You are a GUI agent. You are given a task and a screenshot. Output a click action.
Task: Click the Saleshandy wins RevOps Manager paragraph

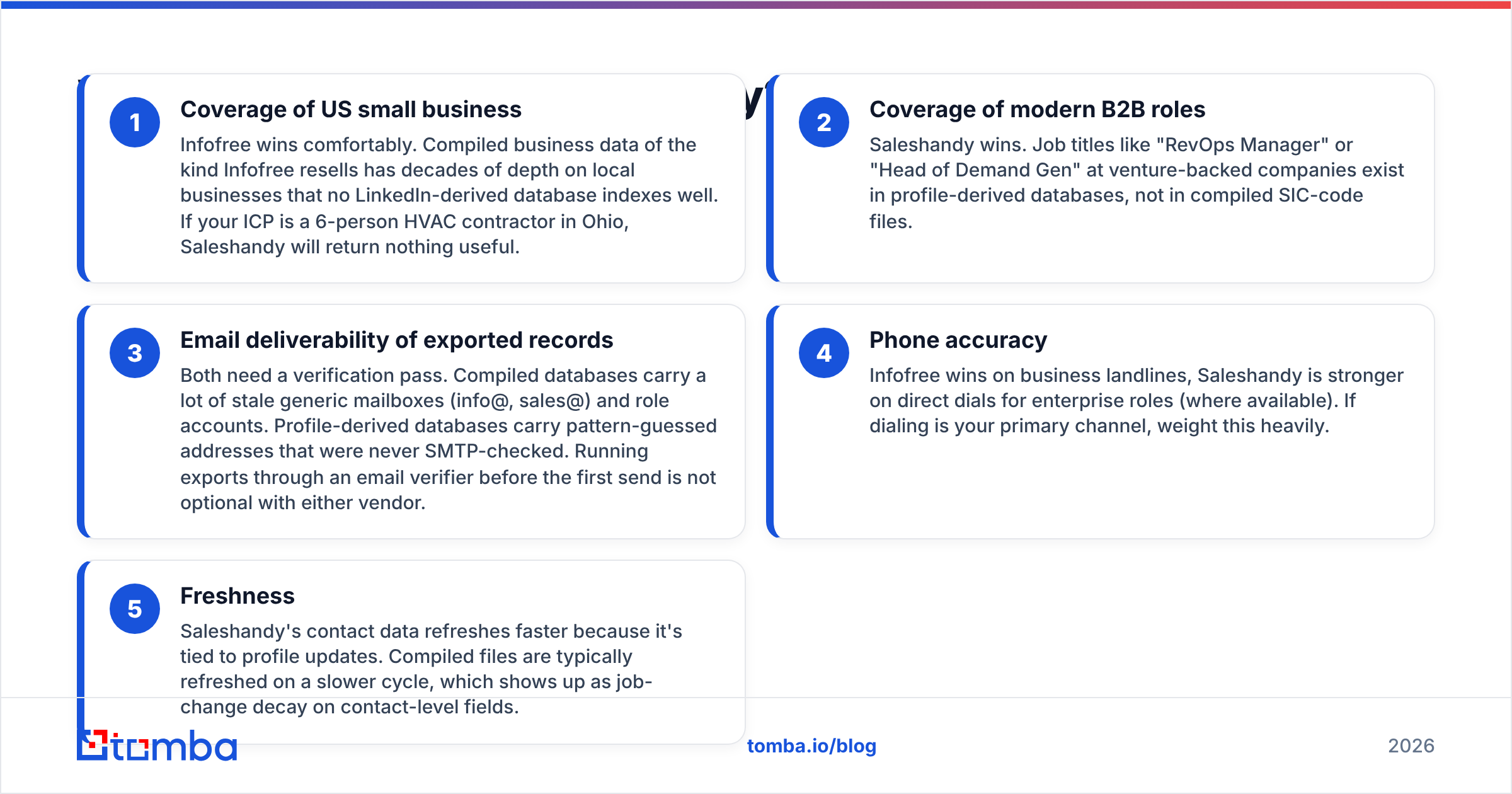1137,183
